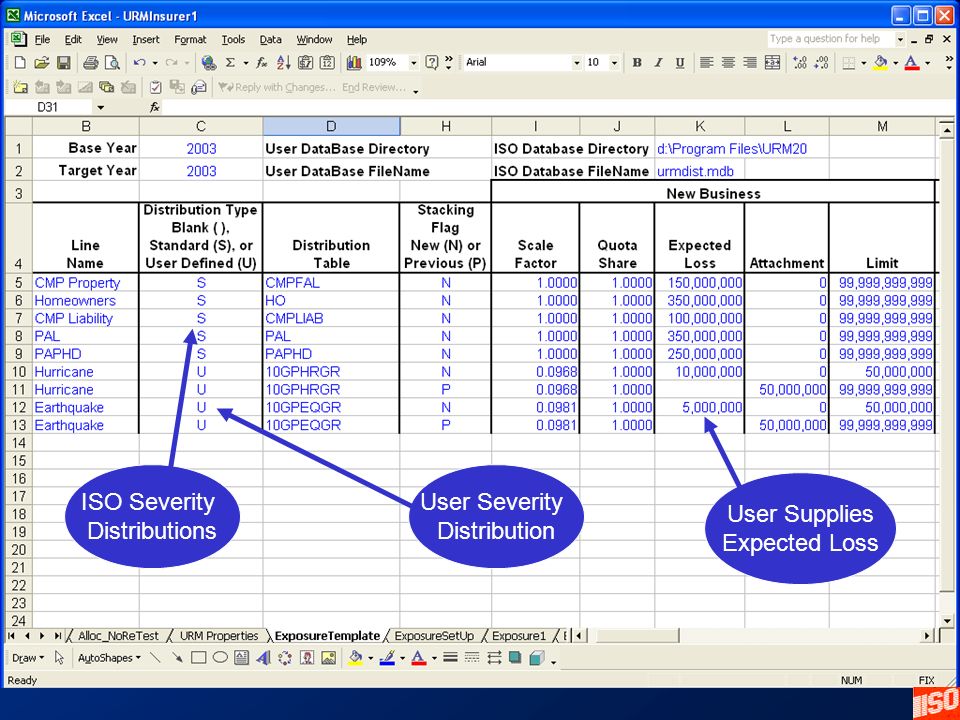Center the cell contents
Screen dimensions: 960x720
[728, 62]
